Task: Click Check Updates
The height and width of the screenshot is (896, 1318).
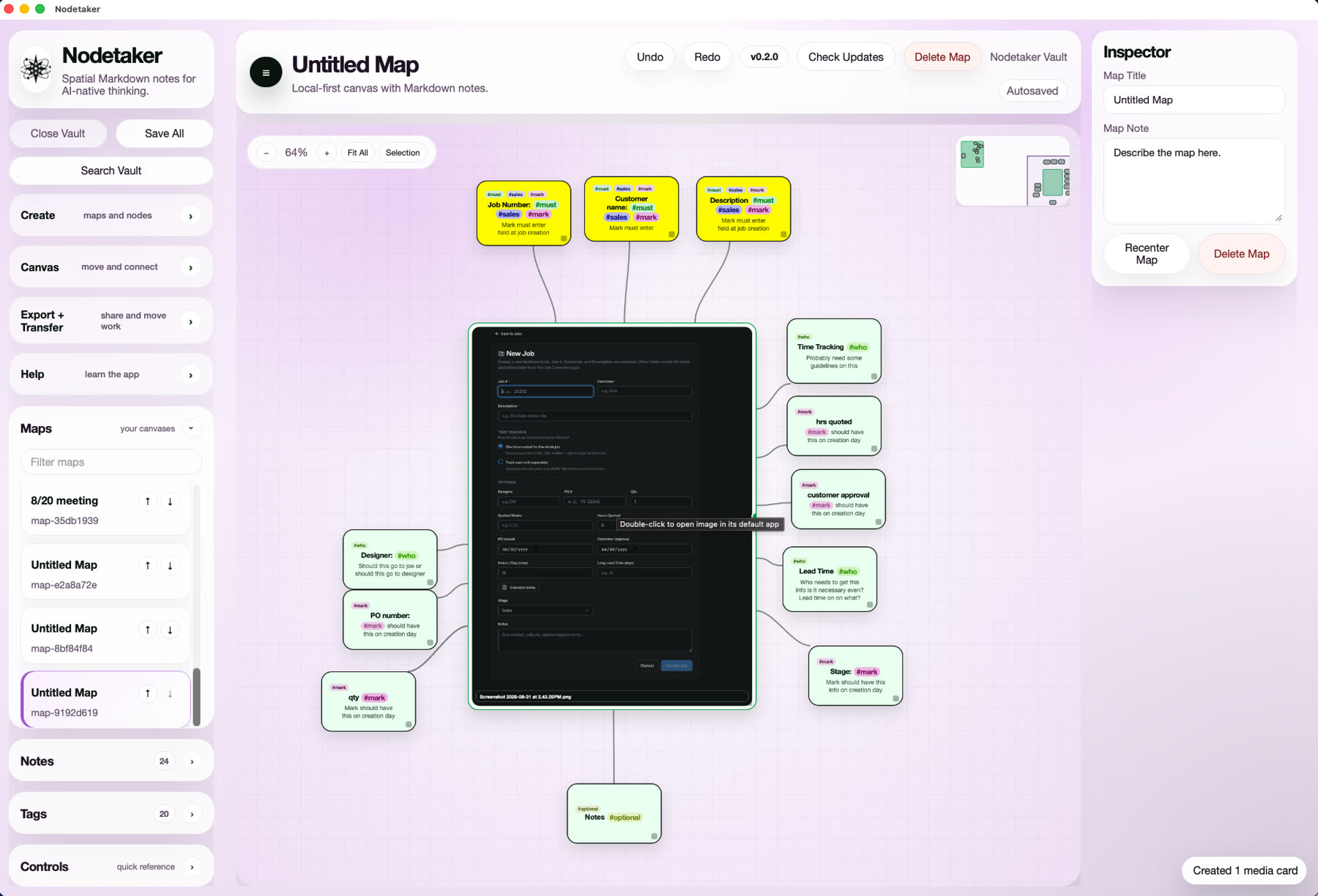Action: click(846, 57)
